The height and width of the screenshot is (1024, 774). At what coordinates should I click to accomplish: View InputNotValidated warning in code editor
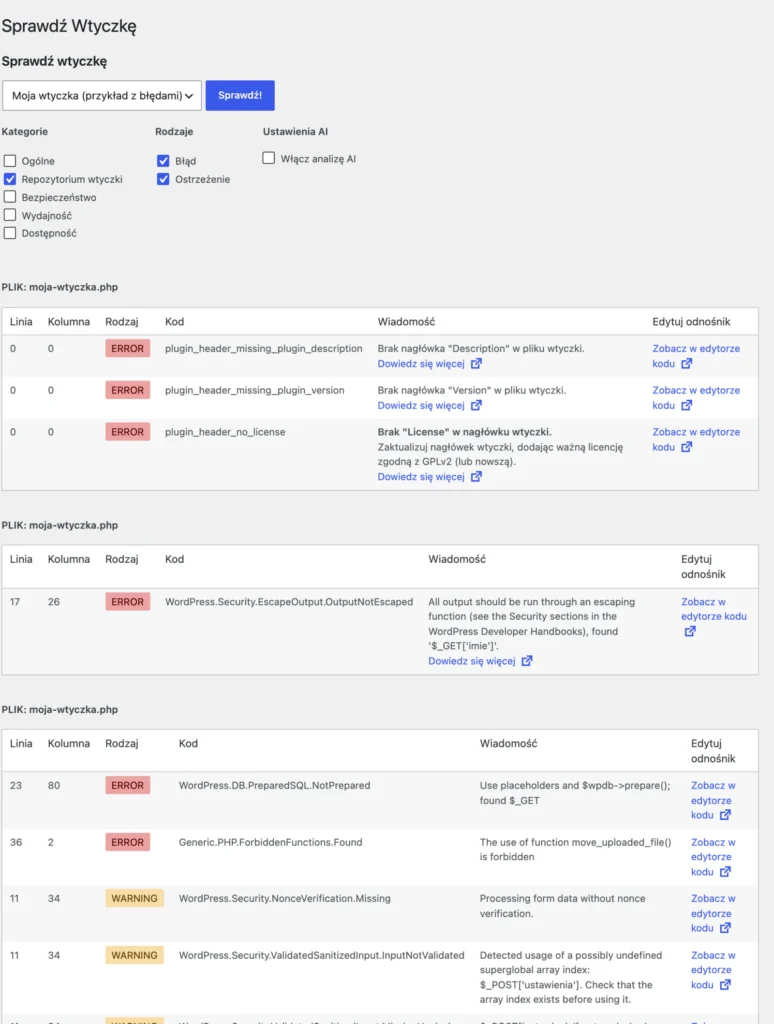(713, 970)
